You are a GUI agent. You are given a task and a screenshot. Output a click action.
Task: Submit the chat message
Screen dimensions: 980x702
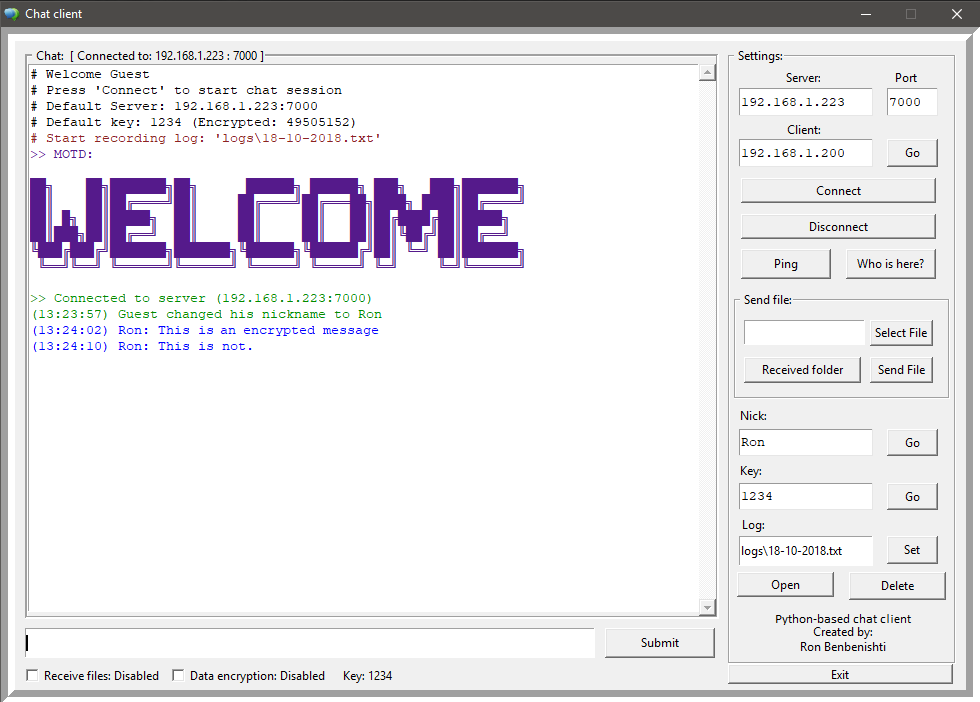[x=659, y=643]
